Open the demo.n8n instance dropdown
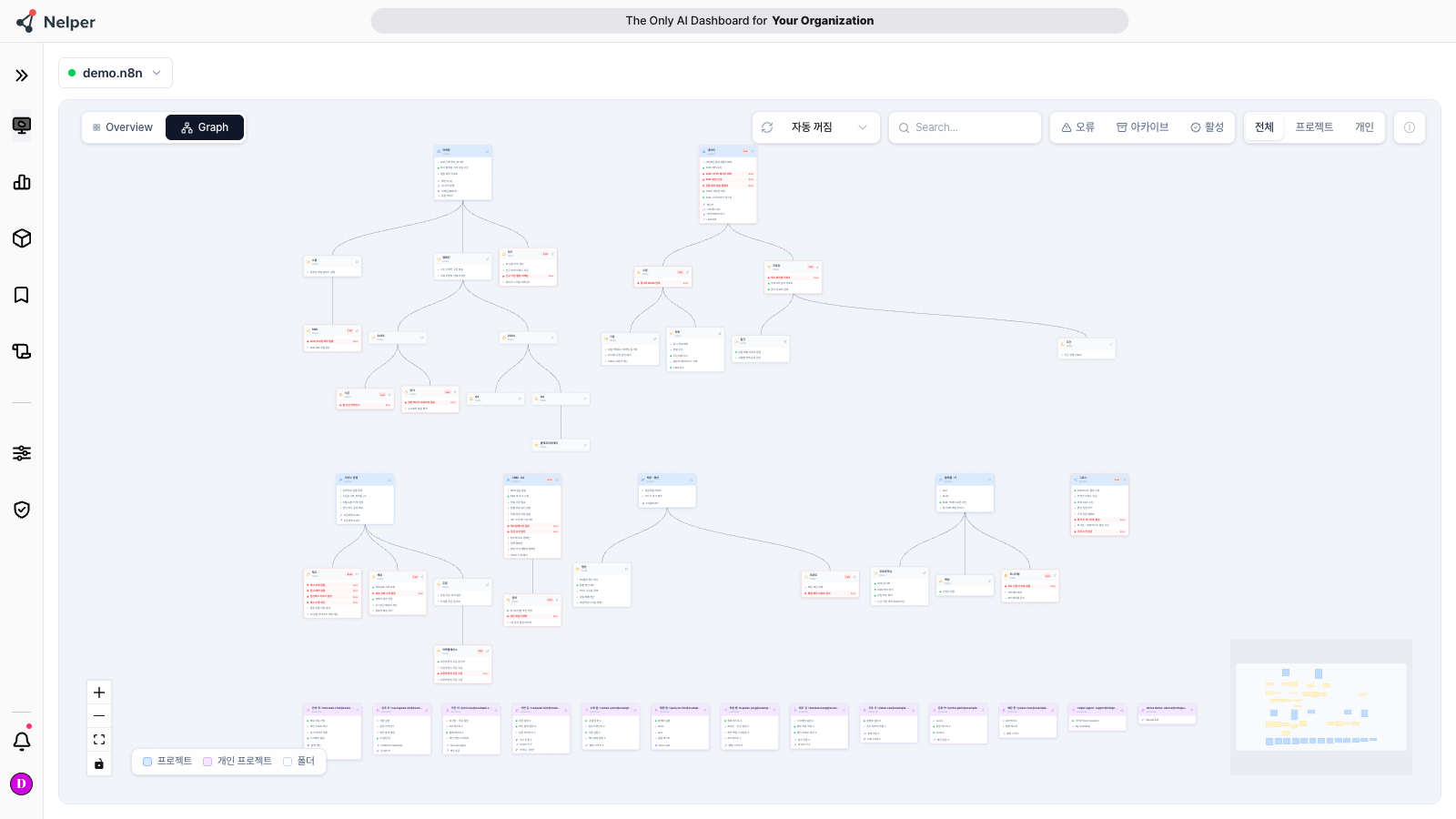This screenshot has width=1456, height=819. coord(116,73)
